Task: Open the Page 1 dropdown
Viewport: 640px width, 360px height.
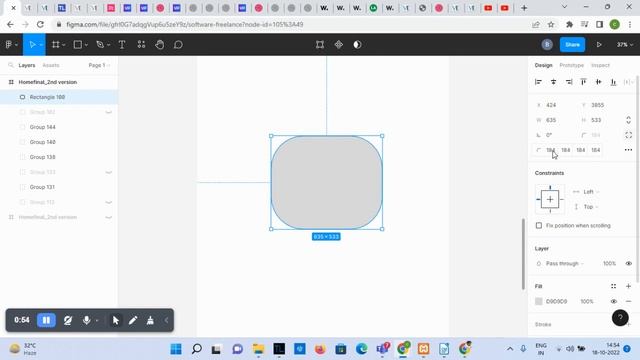Action: [99, 65]
